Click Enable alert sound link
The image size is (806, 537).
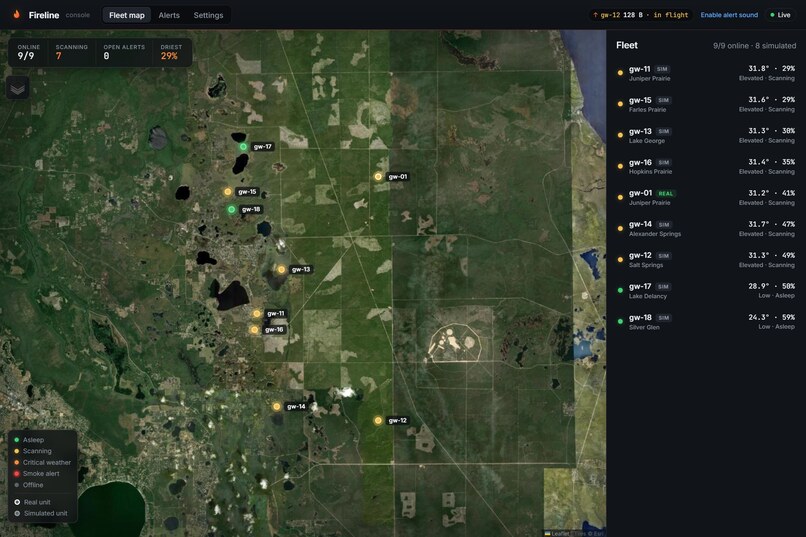(x=729, y=15)
